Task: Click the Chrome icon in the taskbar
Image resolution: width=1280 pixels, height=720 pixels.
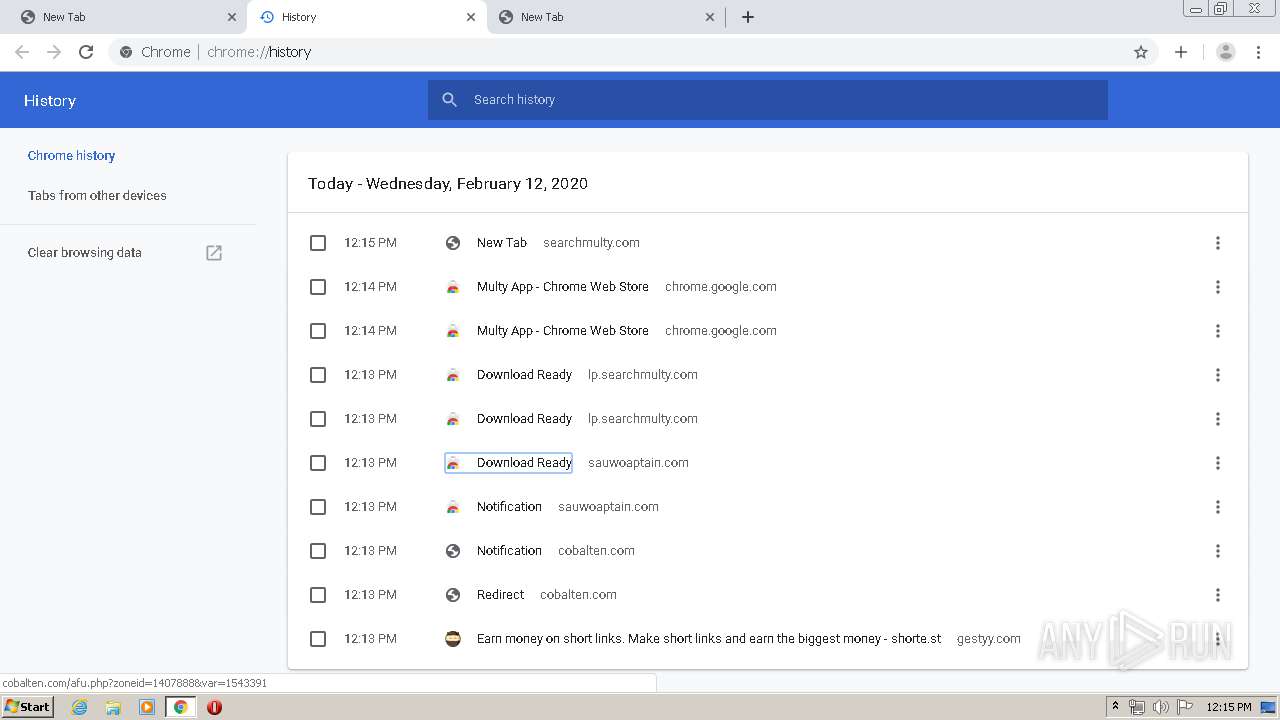Action: point(180,707)
